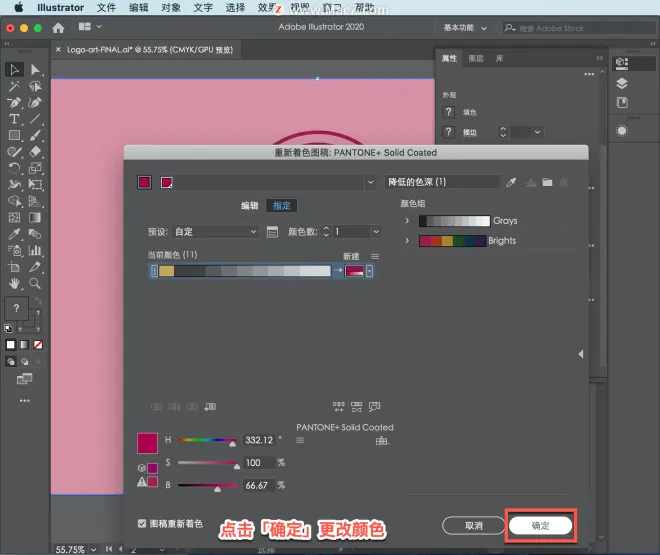This screenshot has height=555, width=660.
Task: Select the Eraser tool
Action: point(35,151)
